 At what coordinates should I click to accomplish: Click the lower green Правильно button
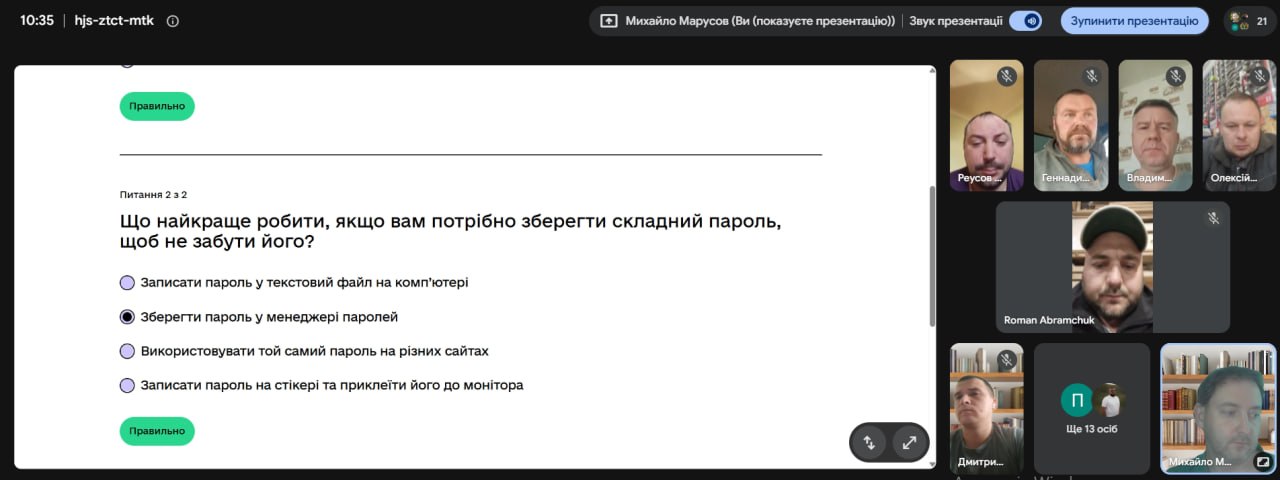(157, 431)
